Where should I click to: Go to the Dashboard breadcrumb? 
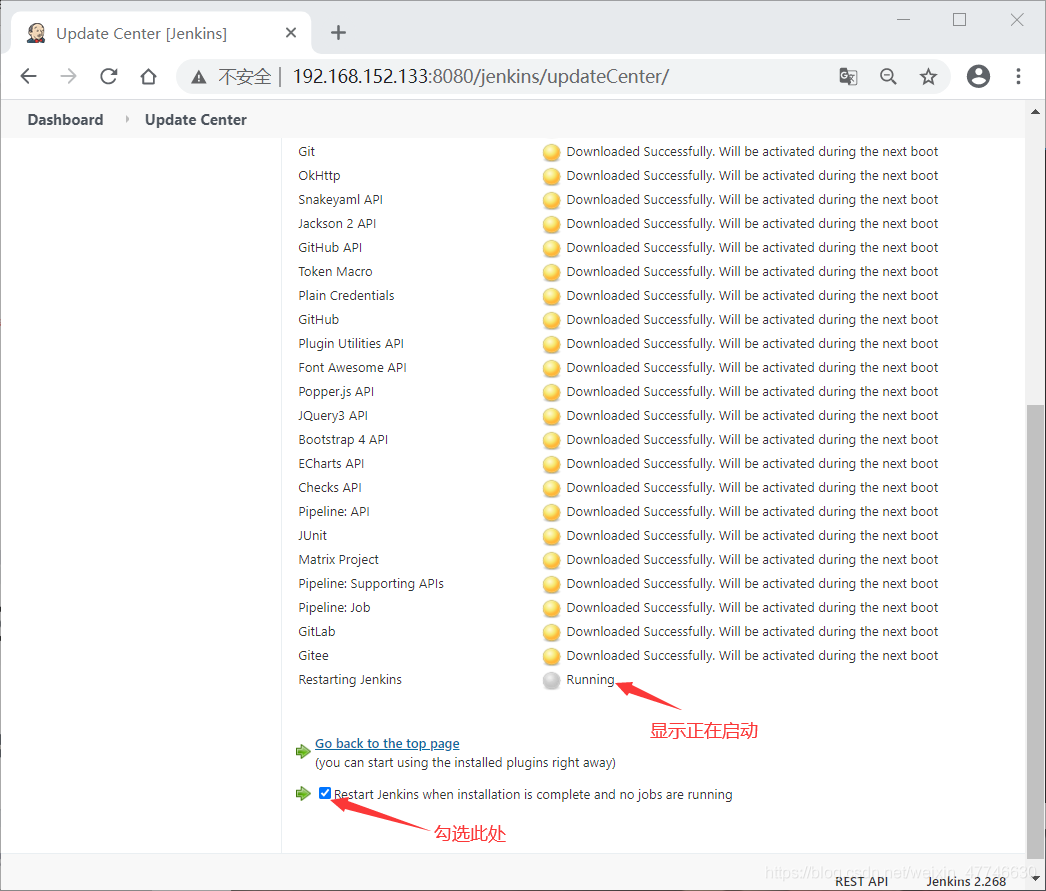pyautogui.click(x=65, y=119)
